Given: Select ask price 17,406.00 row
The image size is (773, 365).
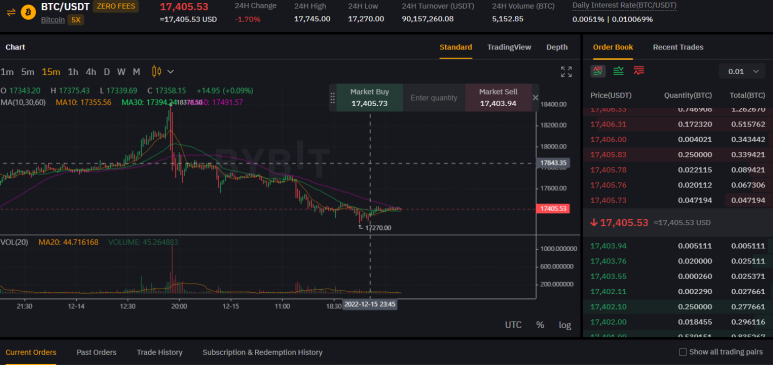Looking at the screenshot, I should coord(678,140).
